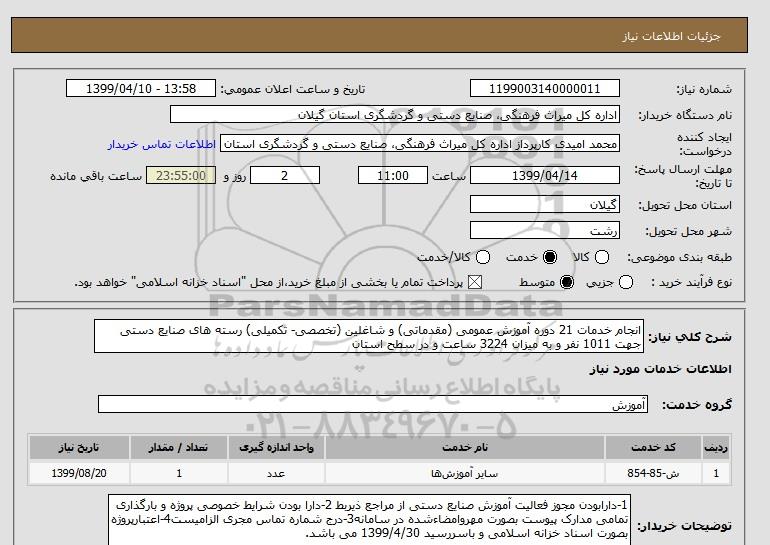
Task: Click the شرح کلی نیاز label
Action: click(690, 337)
